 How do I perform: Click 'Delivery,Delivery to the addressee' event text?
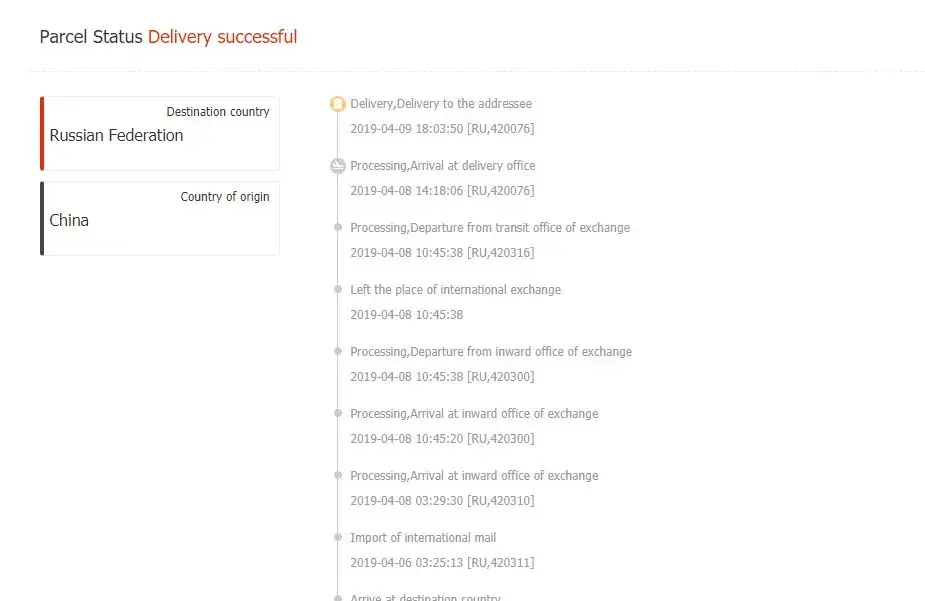(x=441, y=104)
